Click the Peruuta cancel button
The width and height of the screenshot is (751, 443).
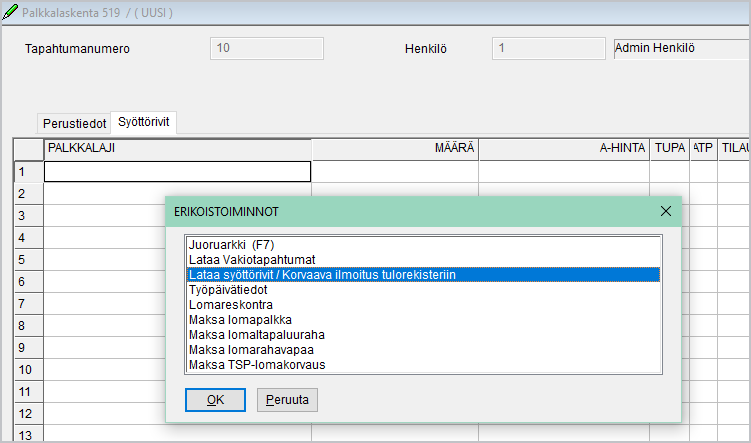coord(288,400)
